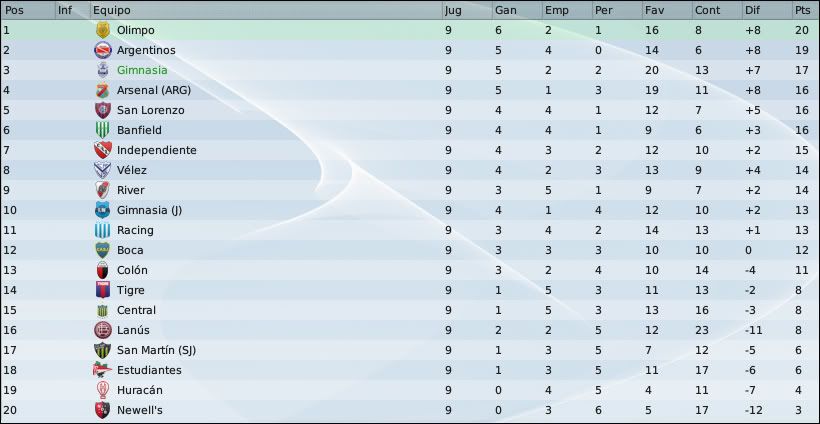This screenshot has height=424, width=820.
Task: Select the San Lorenzo crest icon
Action: (102, 110)
